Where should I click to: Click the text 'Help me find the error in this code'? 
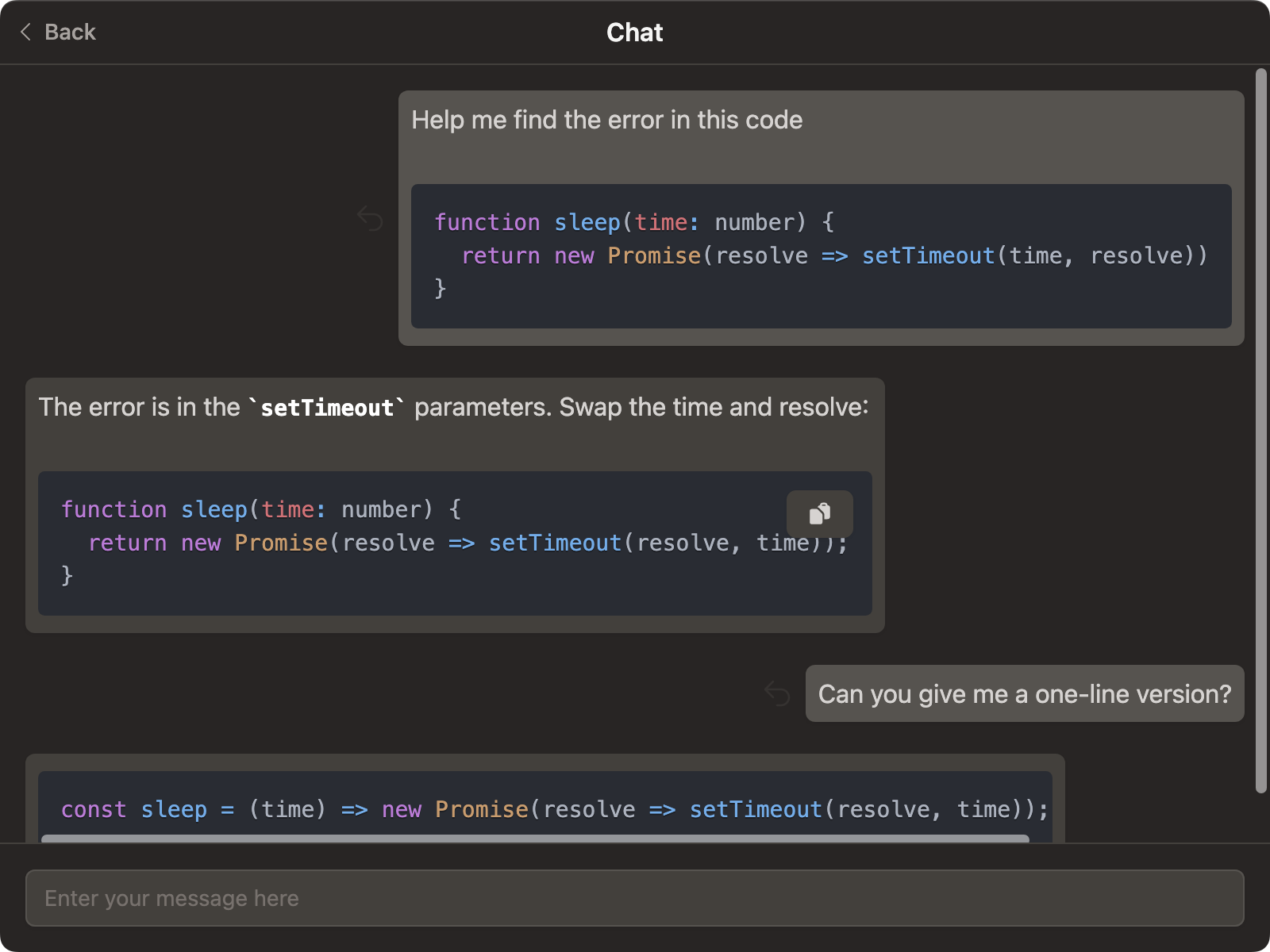607,120
